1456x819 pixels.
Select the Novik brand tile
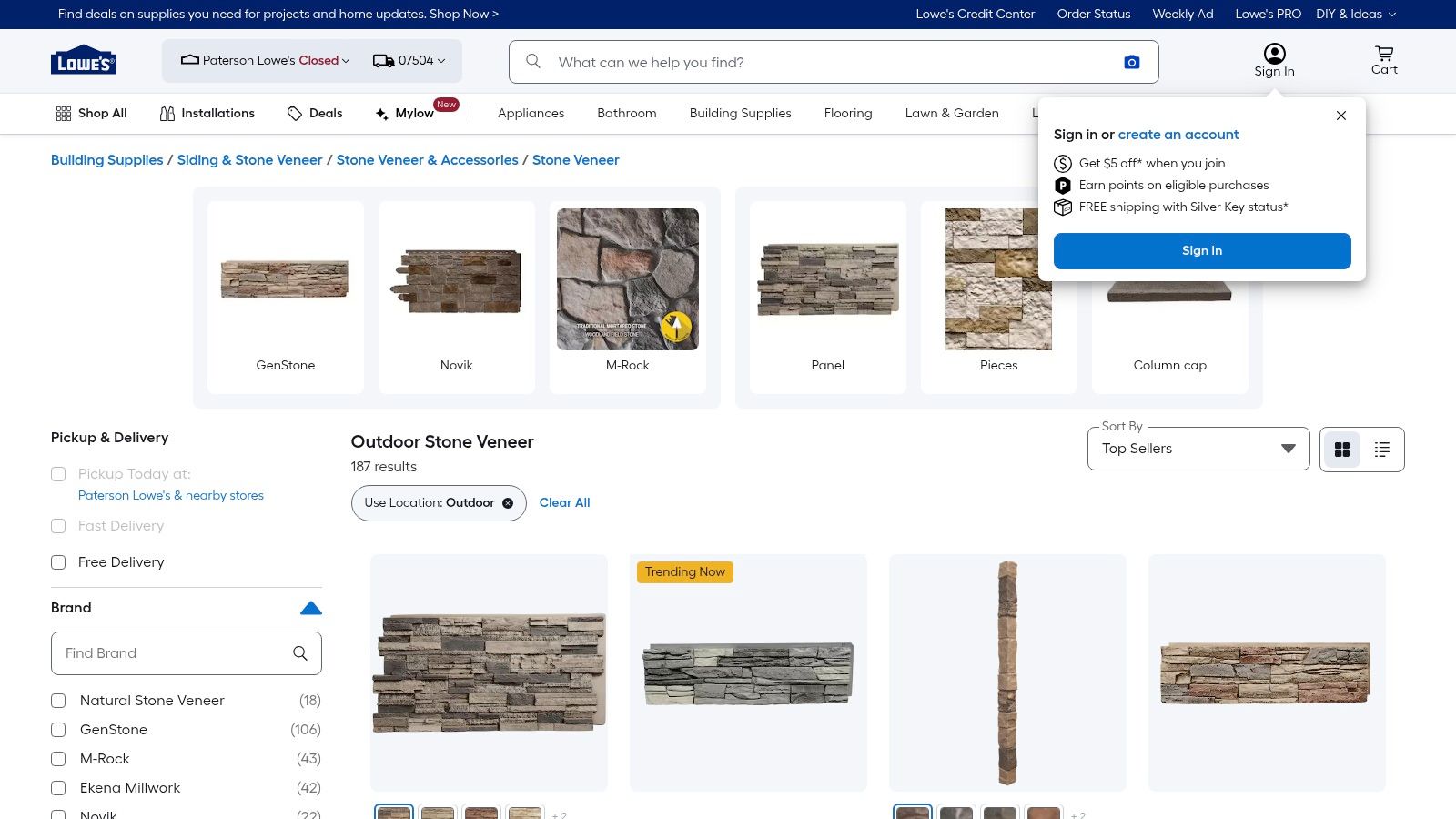point(457,298)
